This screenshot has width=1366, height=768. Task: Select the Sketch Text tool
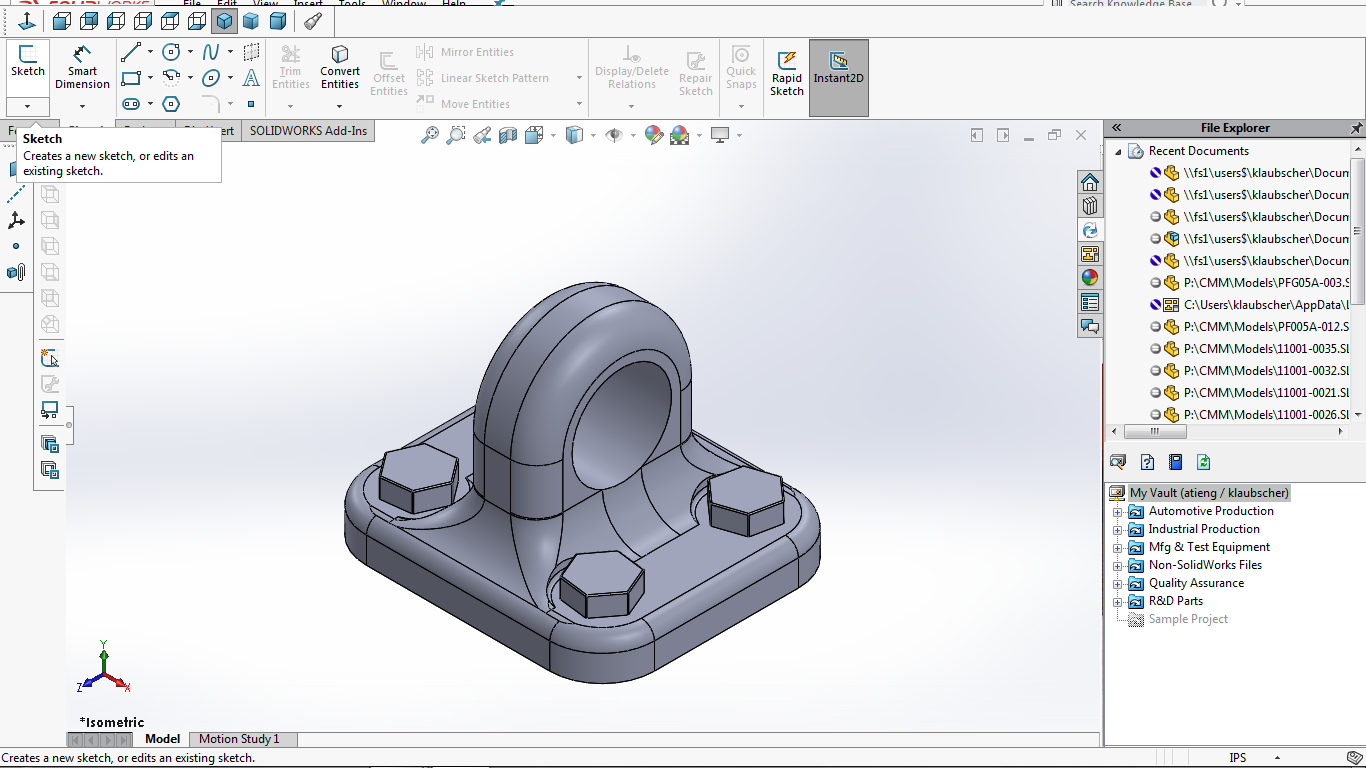(251, 78)
